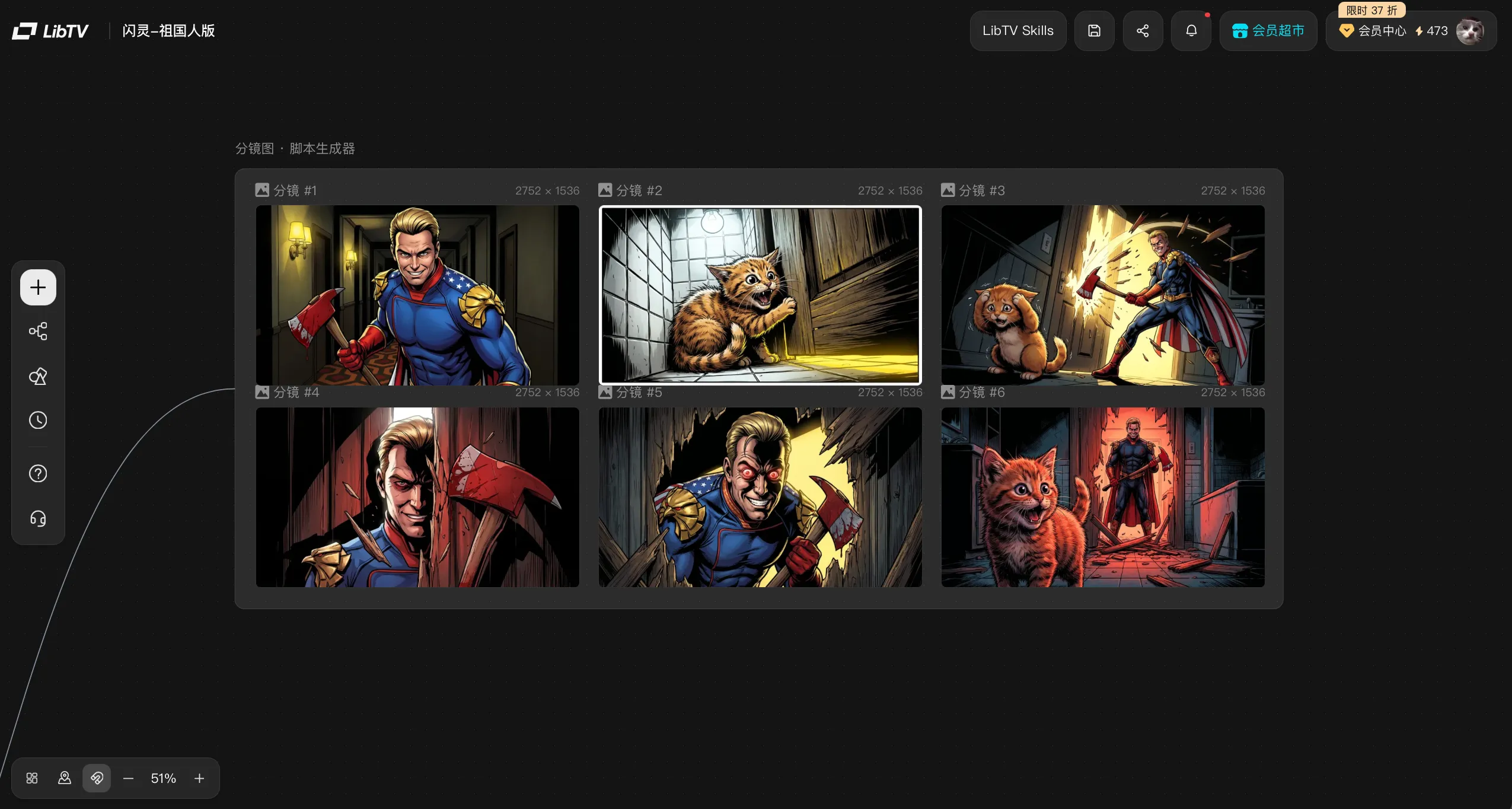Click the 分镜 #4 label
Viewport: 1512px width, 809px height.
click(296, 392)
